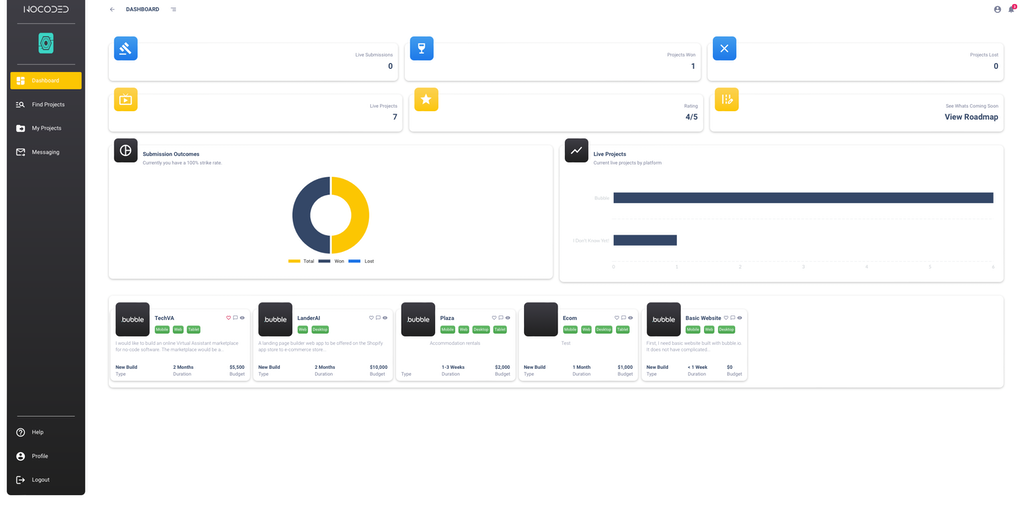Open the notifications bell icon
This screenshot has height=512, width=1024.
[1012, 9]
